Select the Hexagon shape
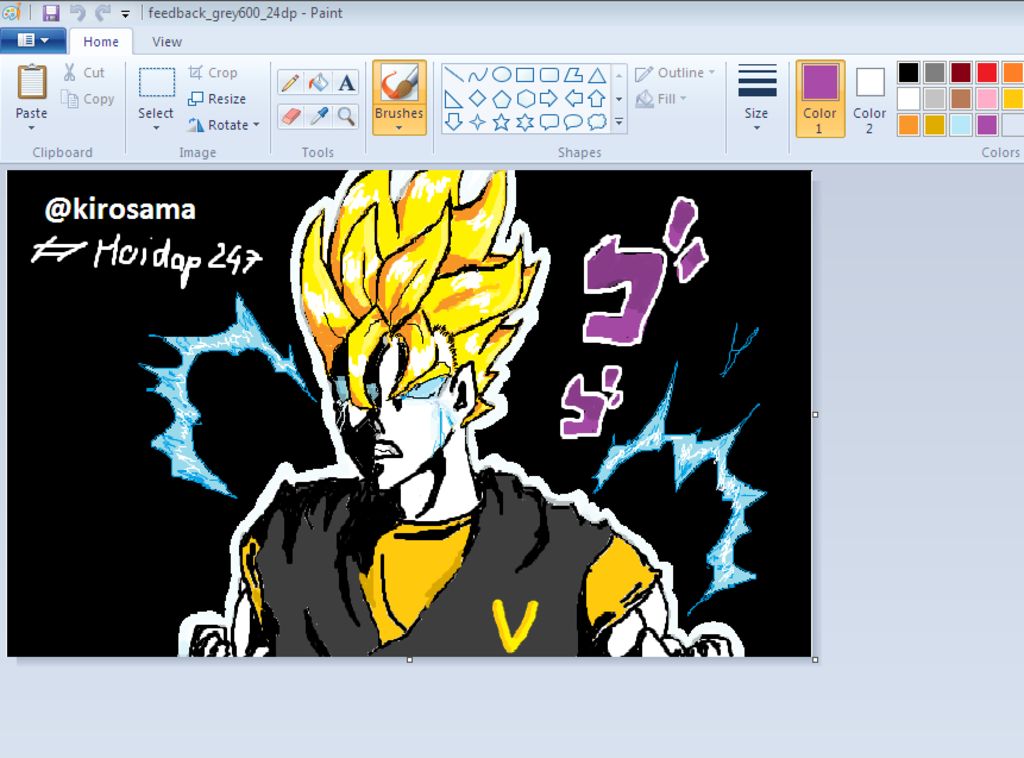The height and width of the screenshot is (758, 1024). [525, 99]
